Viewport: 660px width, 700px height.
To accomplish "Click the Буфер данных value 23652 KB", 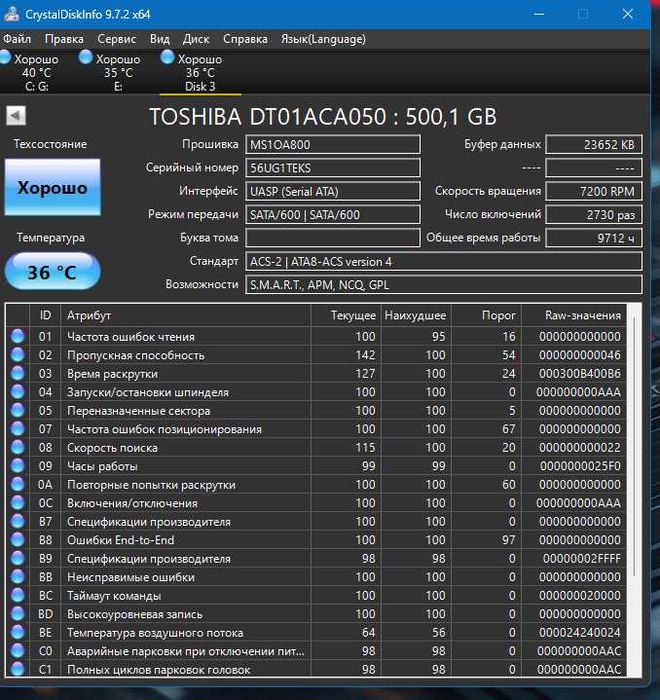I will tap(594, 145).
